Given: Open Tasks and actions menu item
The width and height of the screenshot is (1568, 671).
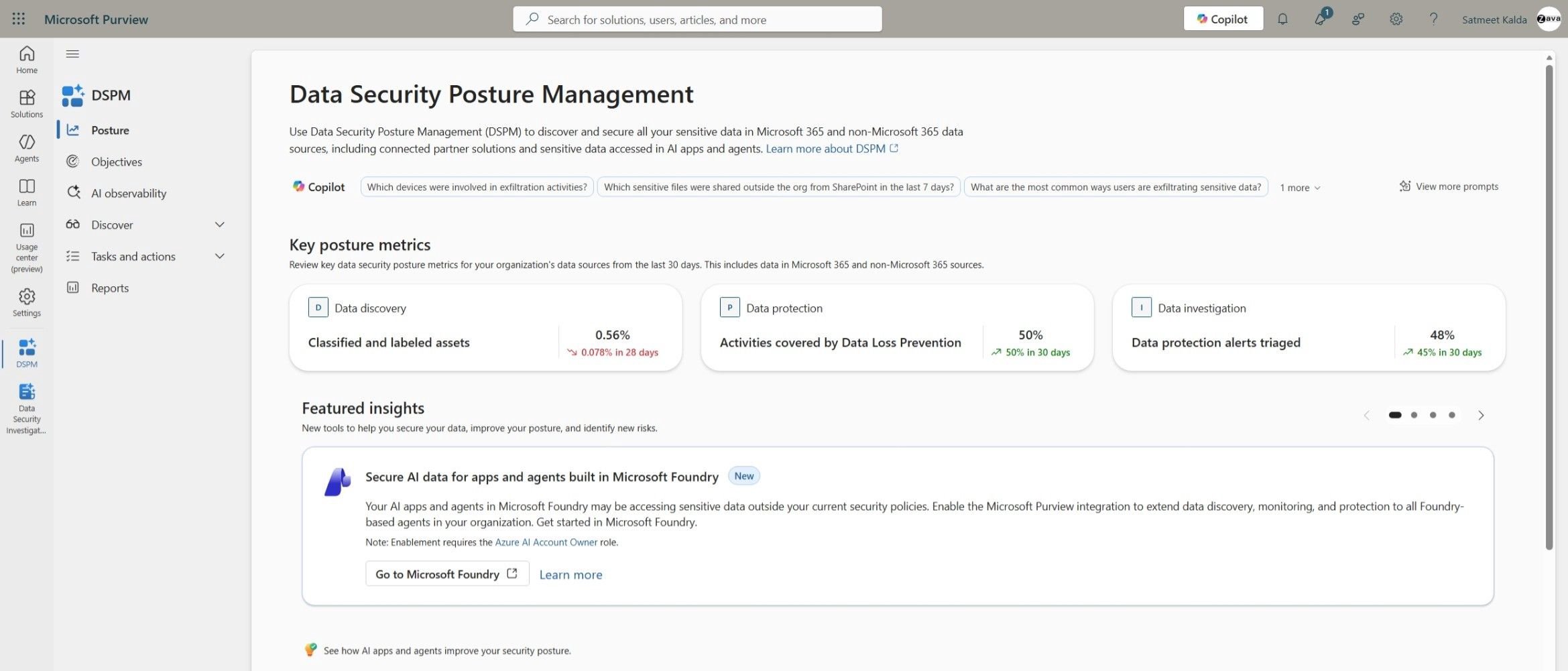Looking at the screenshot, I should coord(143,256).
